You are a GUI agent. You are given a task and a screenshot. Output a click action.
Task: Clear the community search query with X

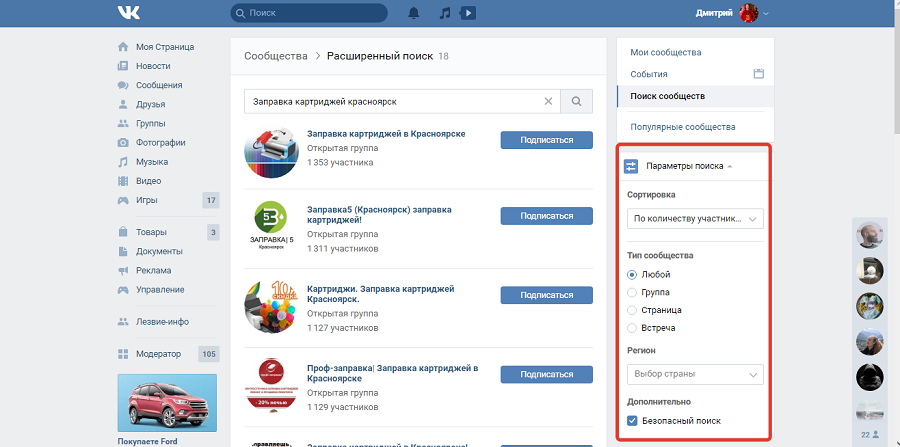(548, 102)
